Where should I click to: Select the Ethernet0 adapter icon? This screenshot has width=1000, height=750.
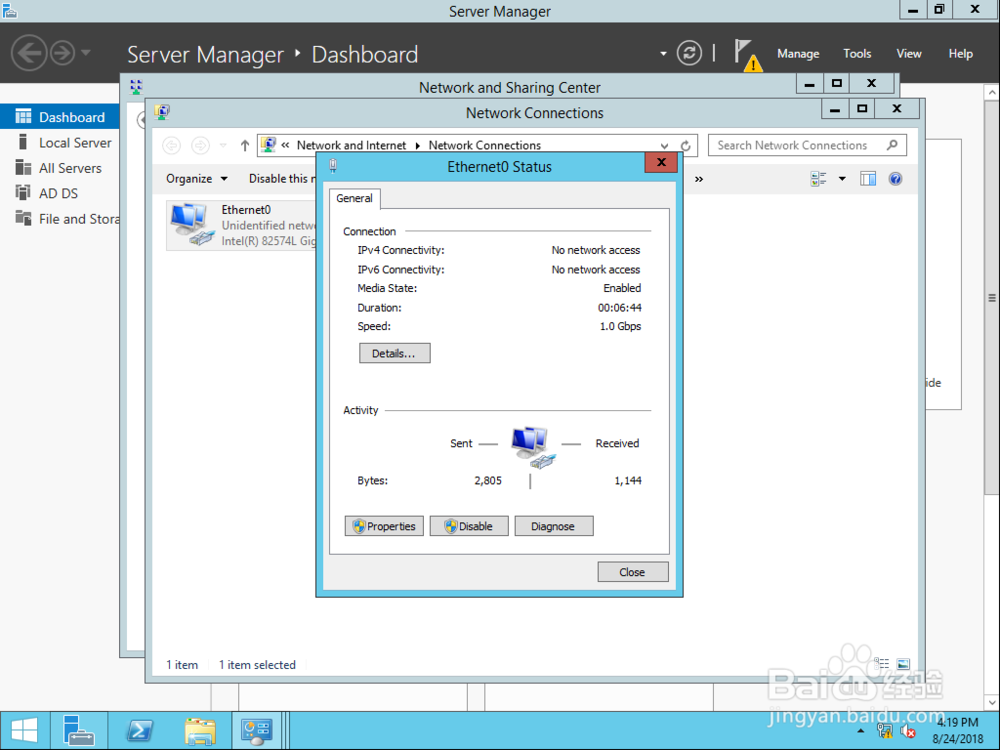pos(192,224)
